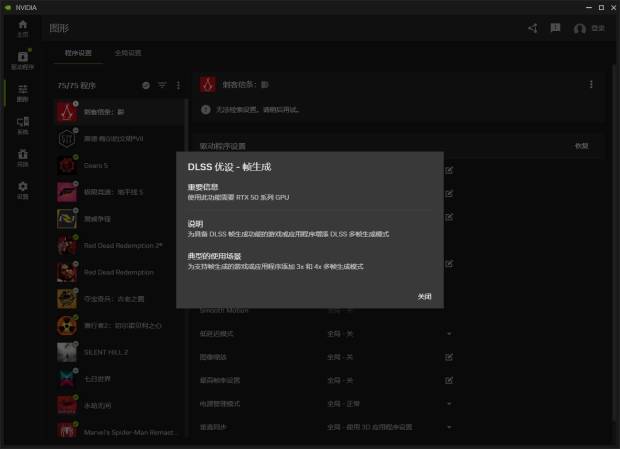Select Marvel's Spider-Man Remastered in program list
This screenshot has width=620, height=449.
pos(119,432)
